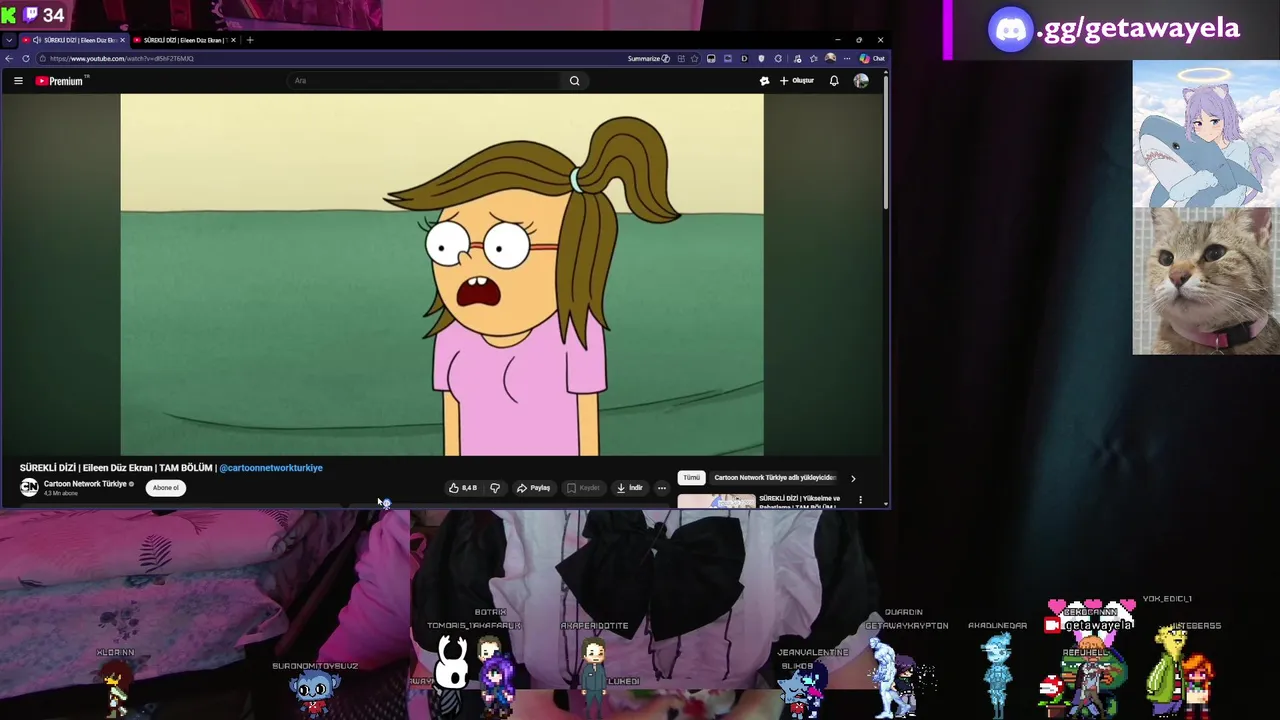Reload the page with refresh icon
The height and width of the screenshot is (720, 1280).
click(26, 58)
